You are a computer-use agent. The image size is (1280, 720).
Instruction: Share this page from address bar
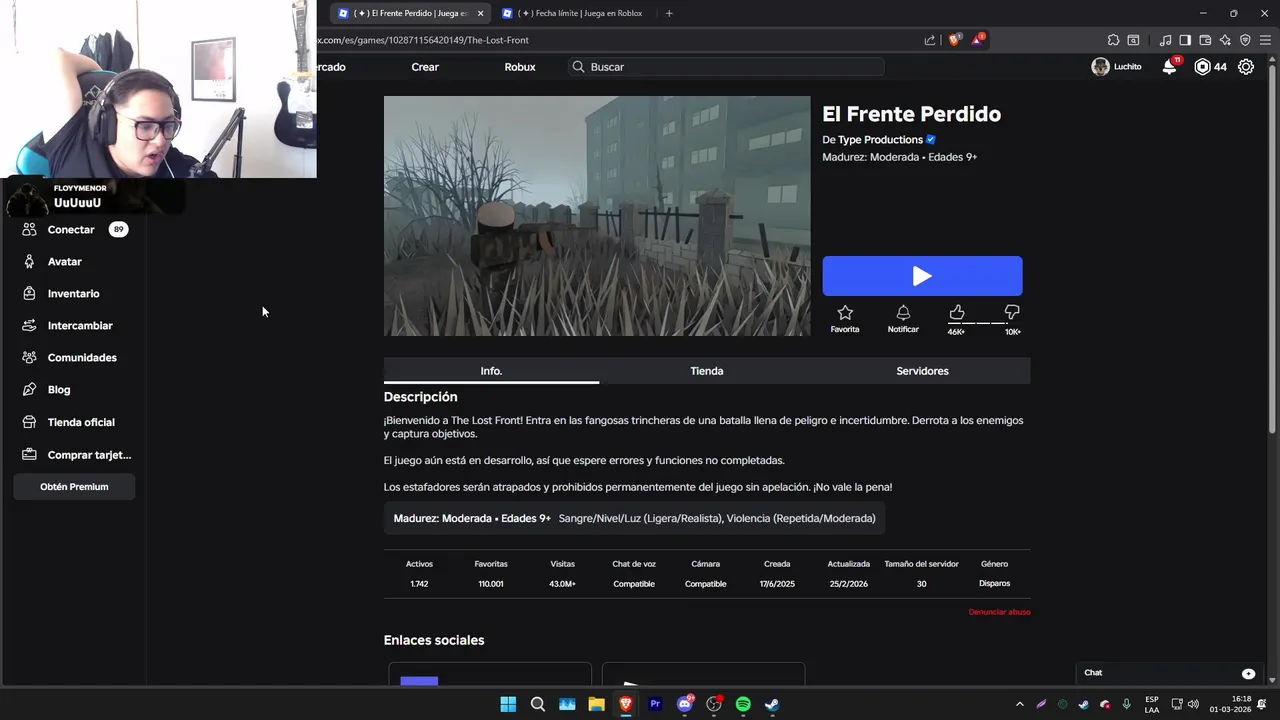click(x=930, y=40)
